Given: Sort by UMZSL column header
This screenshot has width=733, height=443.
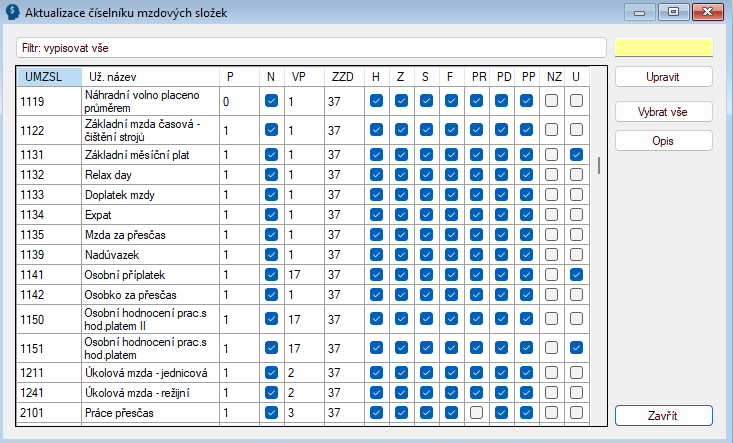Looking at the screenshot, I should click(49, 77).
